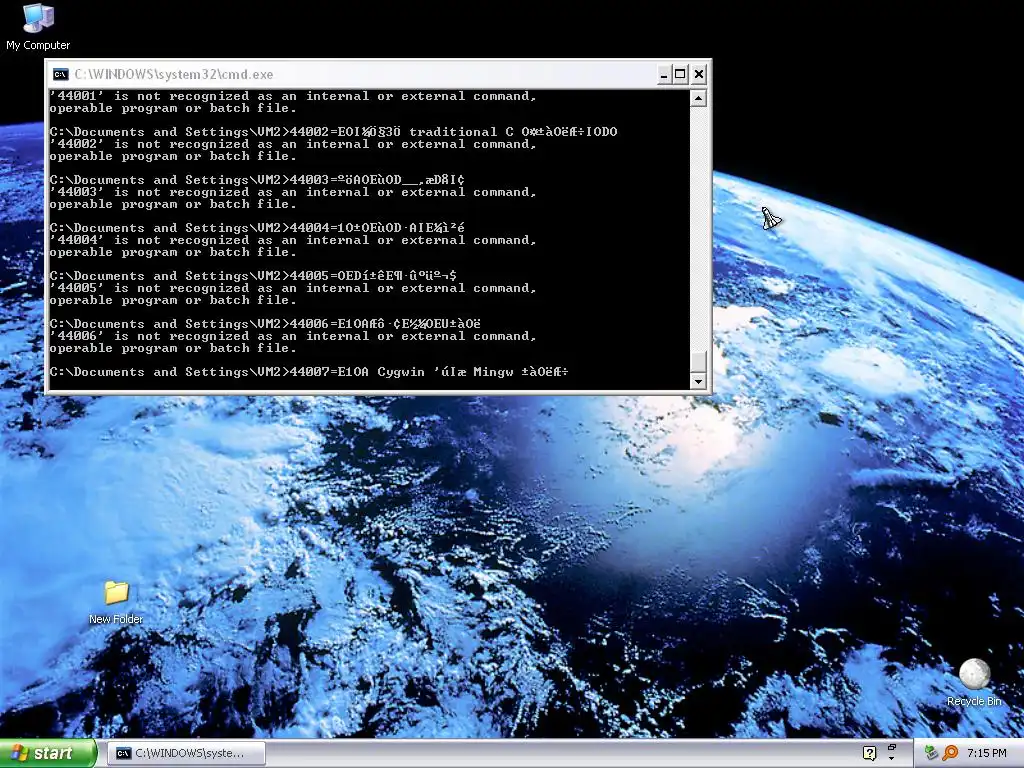The height and width of the screenshot is (768, 1024).
Task: Click the console scrollbar up arrow
Action: 698,99
